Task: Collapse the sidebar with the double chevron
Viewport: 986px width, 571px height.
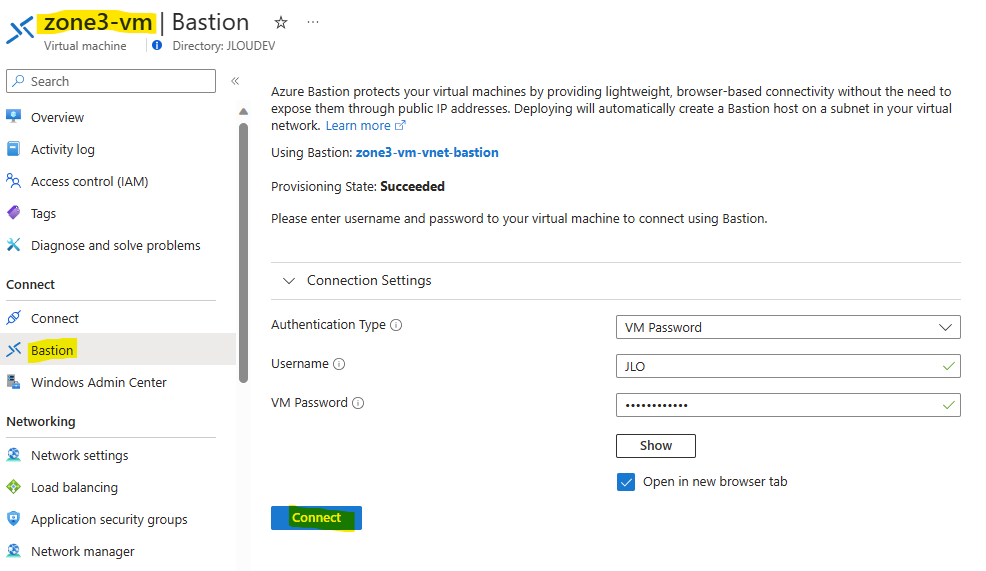Action: pos(235,80)
